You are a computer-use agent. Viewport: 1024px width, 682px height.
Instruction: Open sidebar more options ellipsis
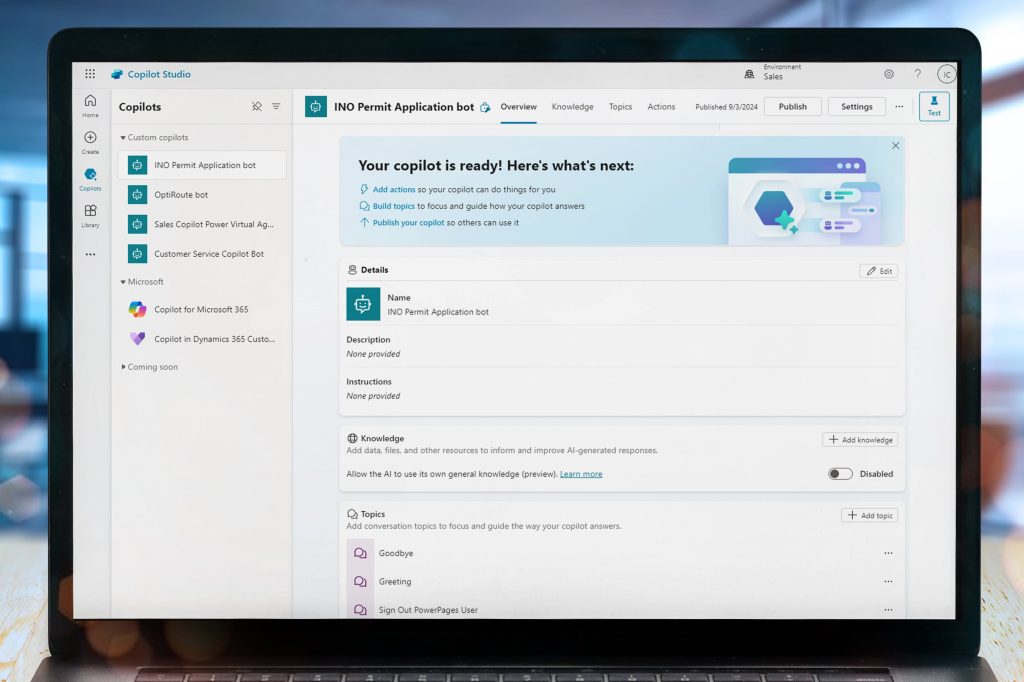click(x=90, y=254)
